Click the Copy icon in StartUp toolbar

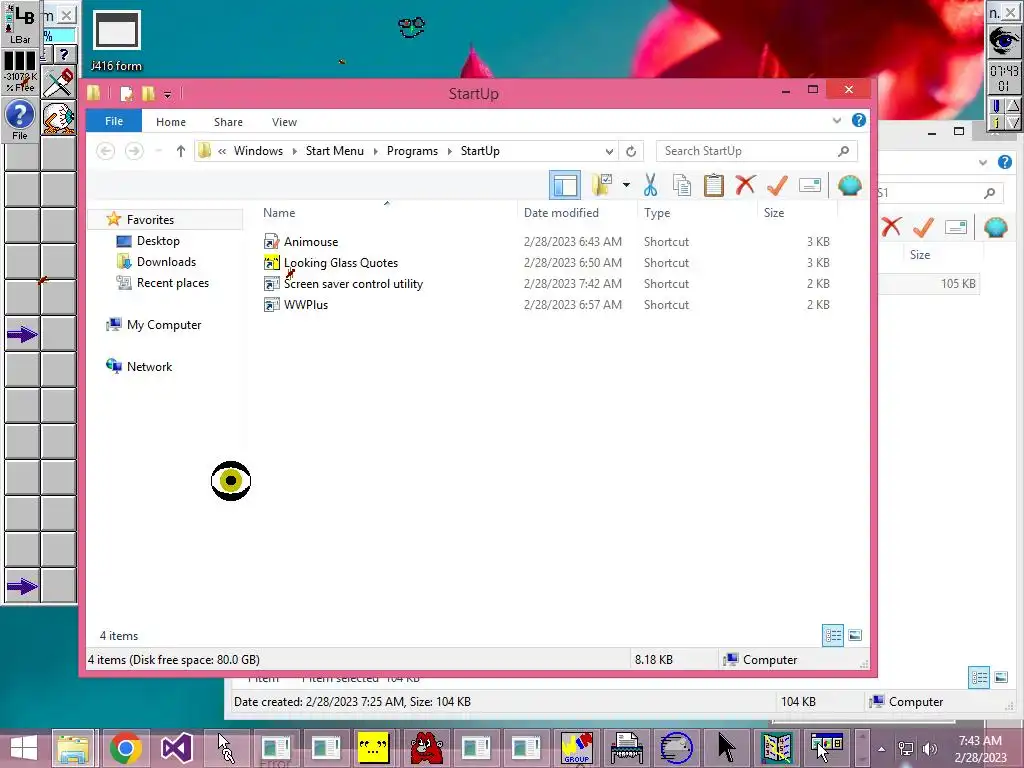point(682,185)
